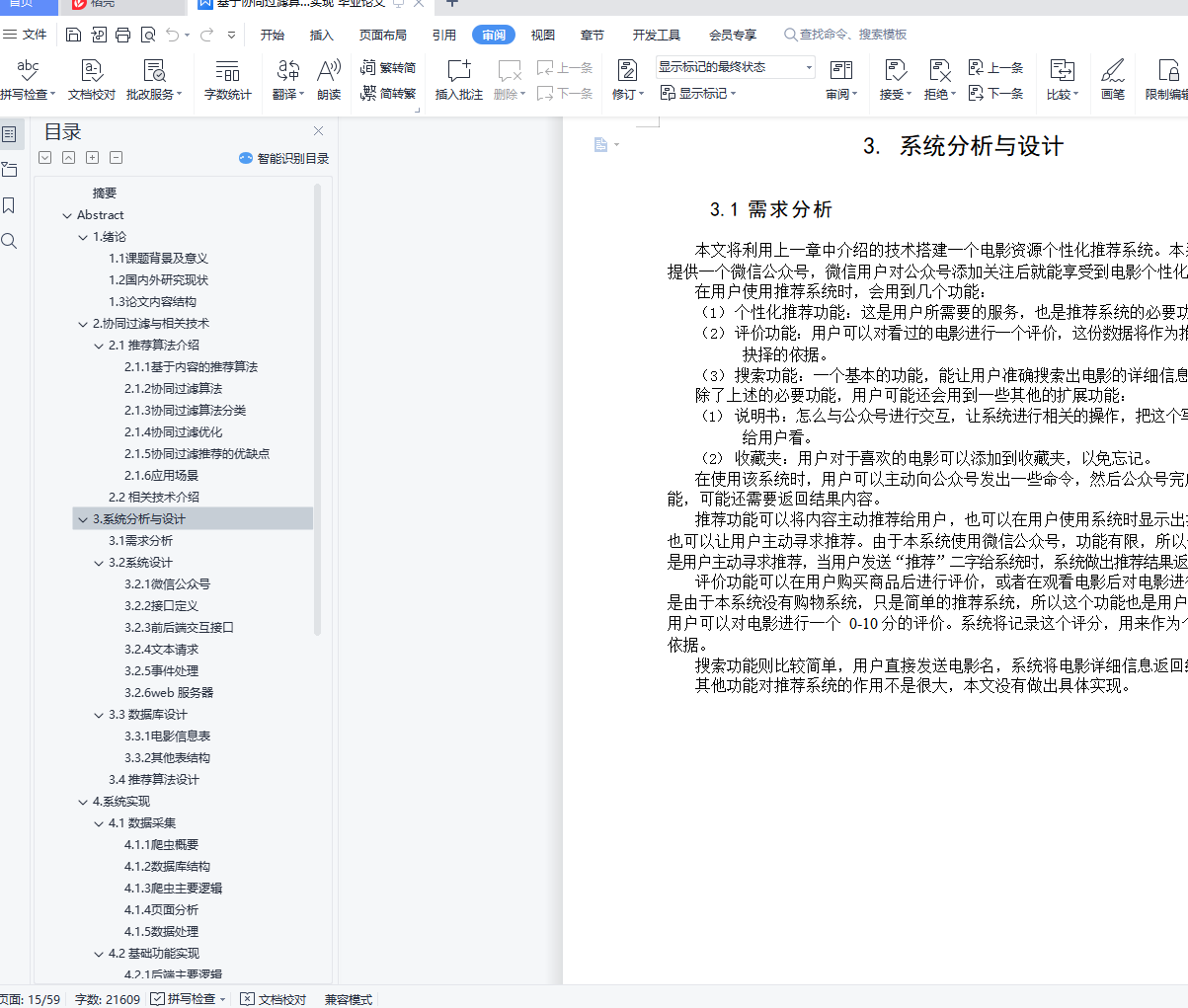Open the 引用 ribbon tab
This screenshot has width=1188, height=1008.
(x=444, y=35)
